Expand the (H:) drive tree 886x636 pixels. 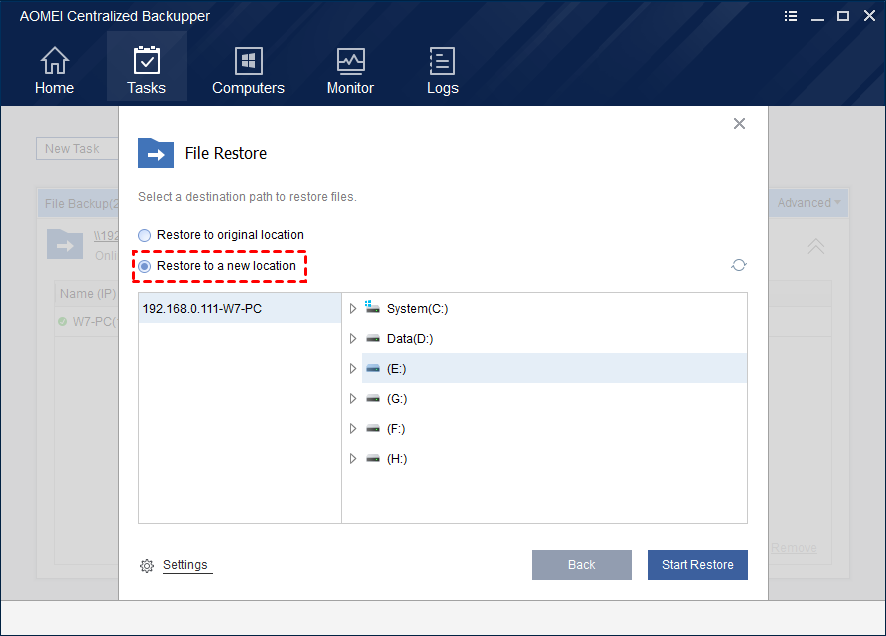tap(353, 458)
